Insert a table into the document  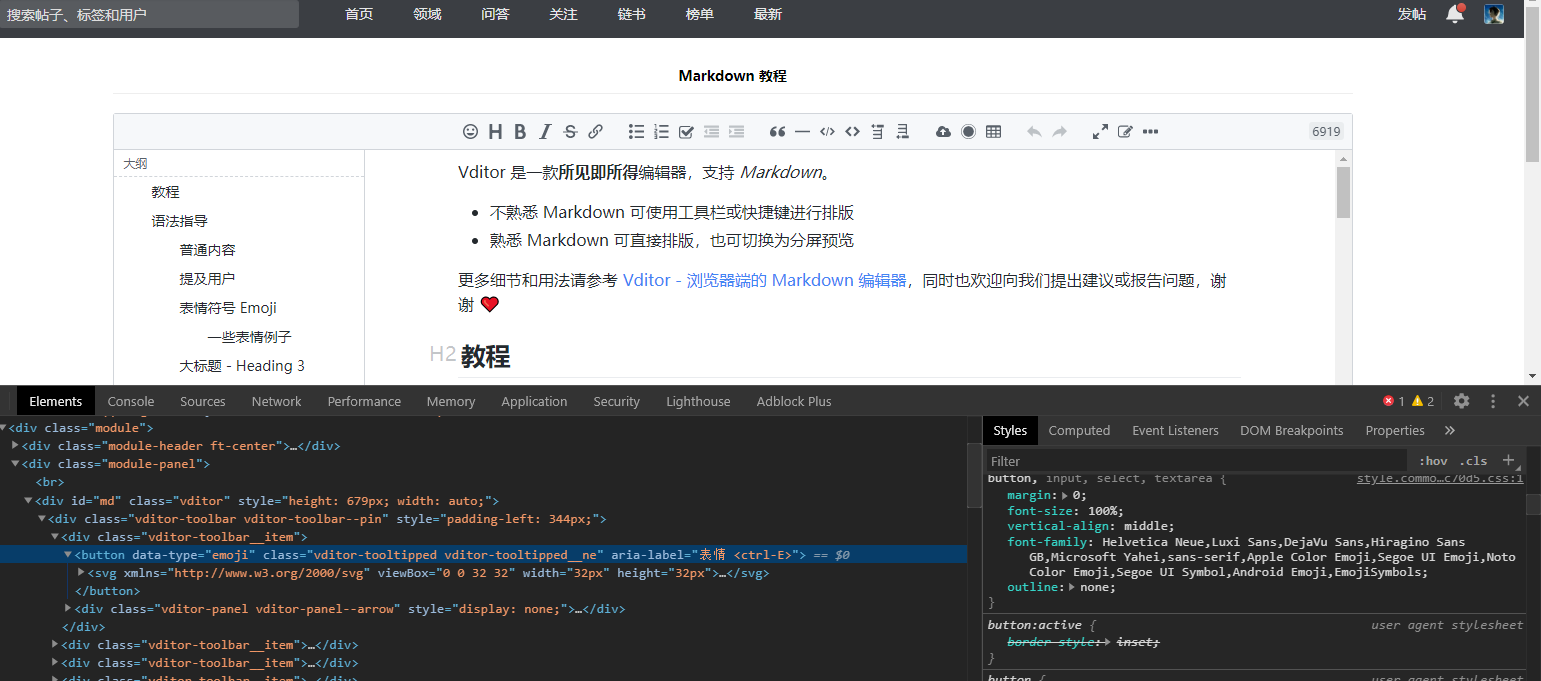(993, 131)
